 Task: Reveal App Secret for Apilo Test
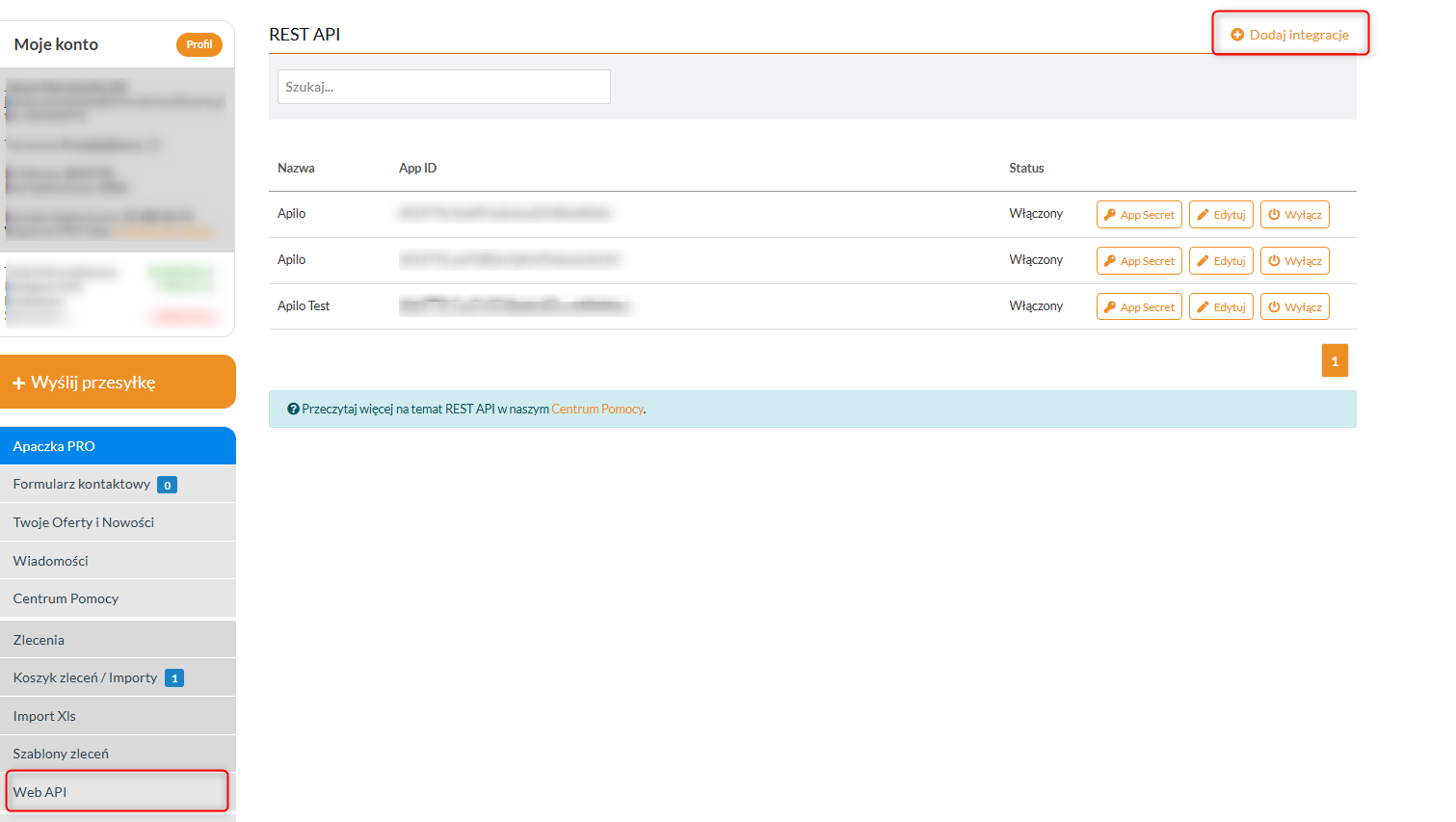[x=1139, y=307]
